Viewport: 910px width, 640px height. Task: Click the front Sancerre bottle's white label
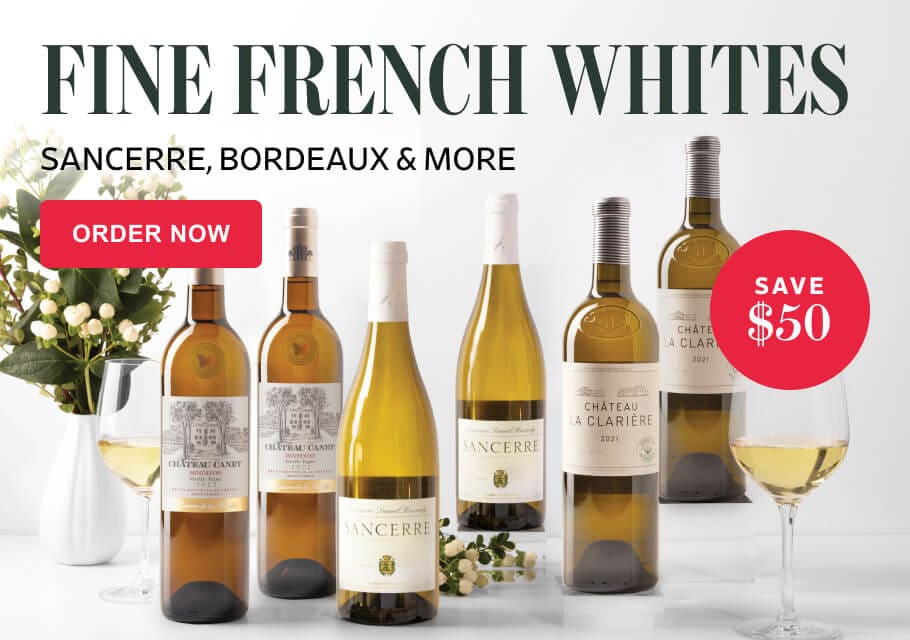pos(387,544)
